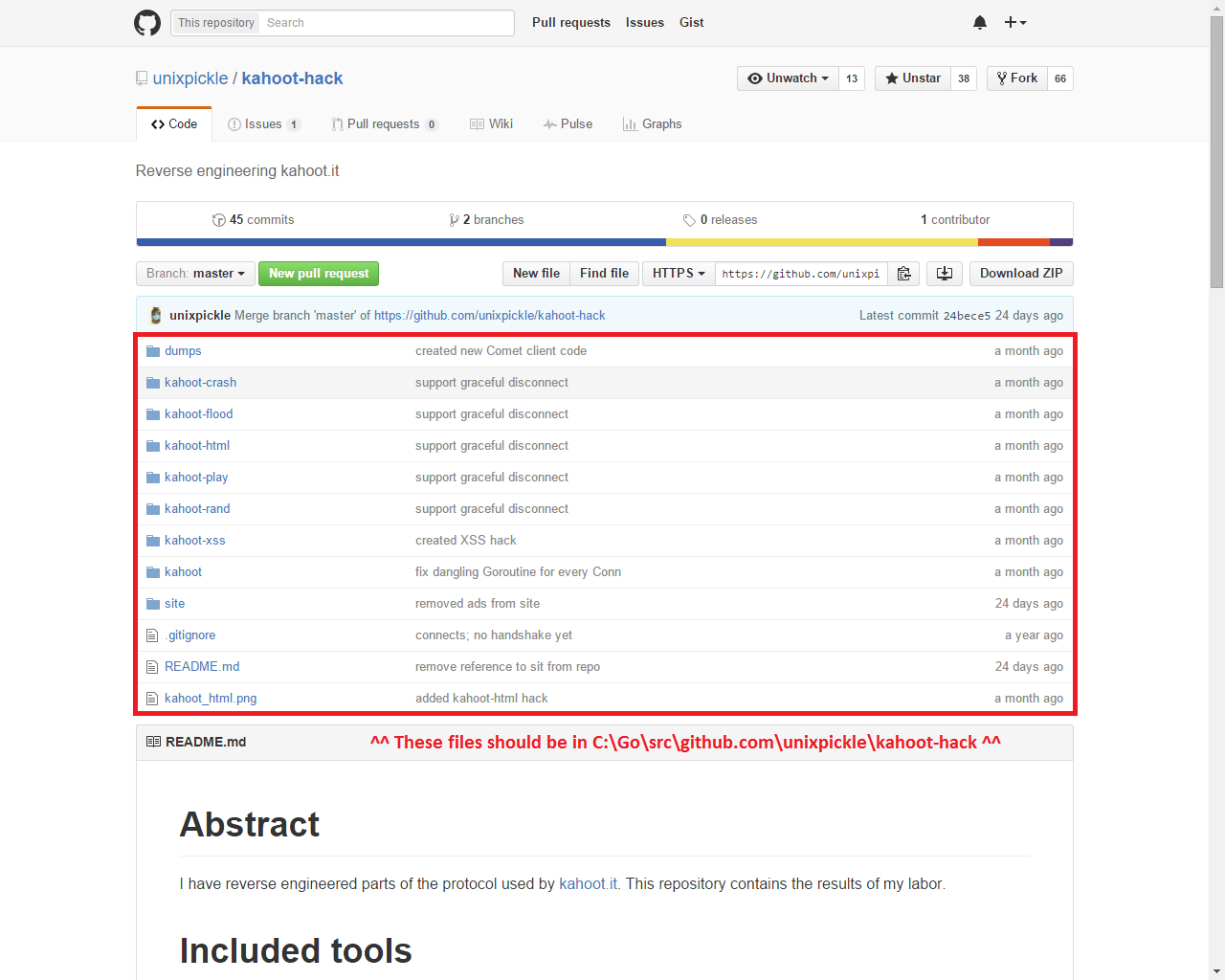Open the README.md file link

[202, 667]
